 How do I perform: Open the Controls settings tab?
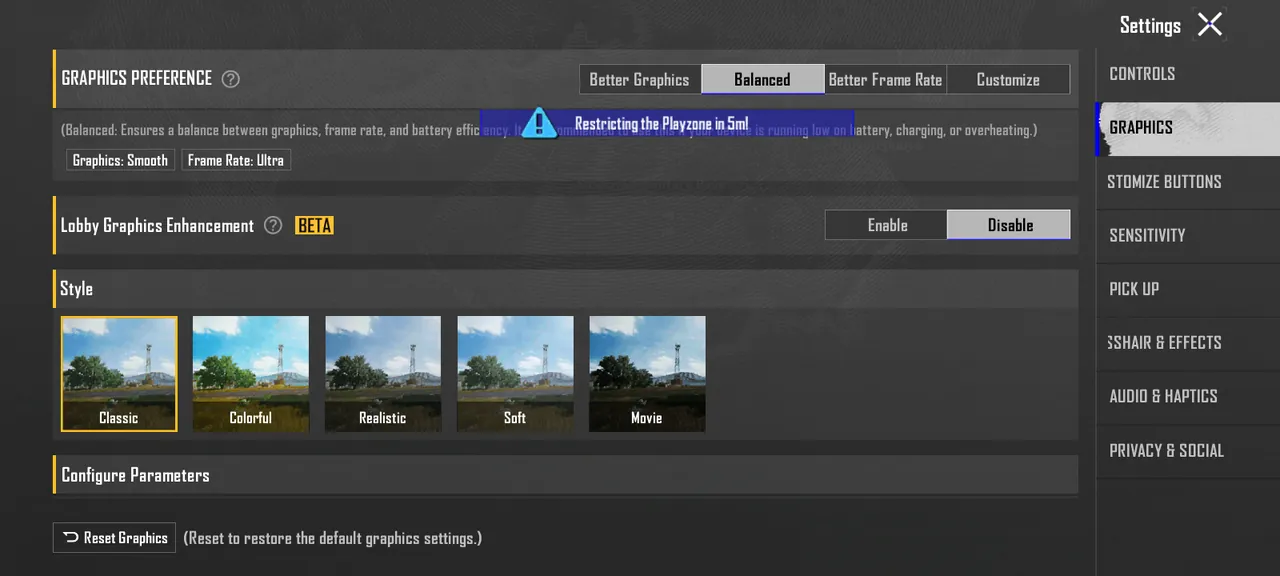pyautogui.click(x=1188, y=74)
